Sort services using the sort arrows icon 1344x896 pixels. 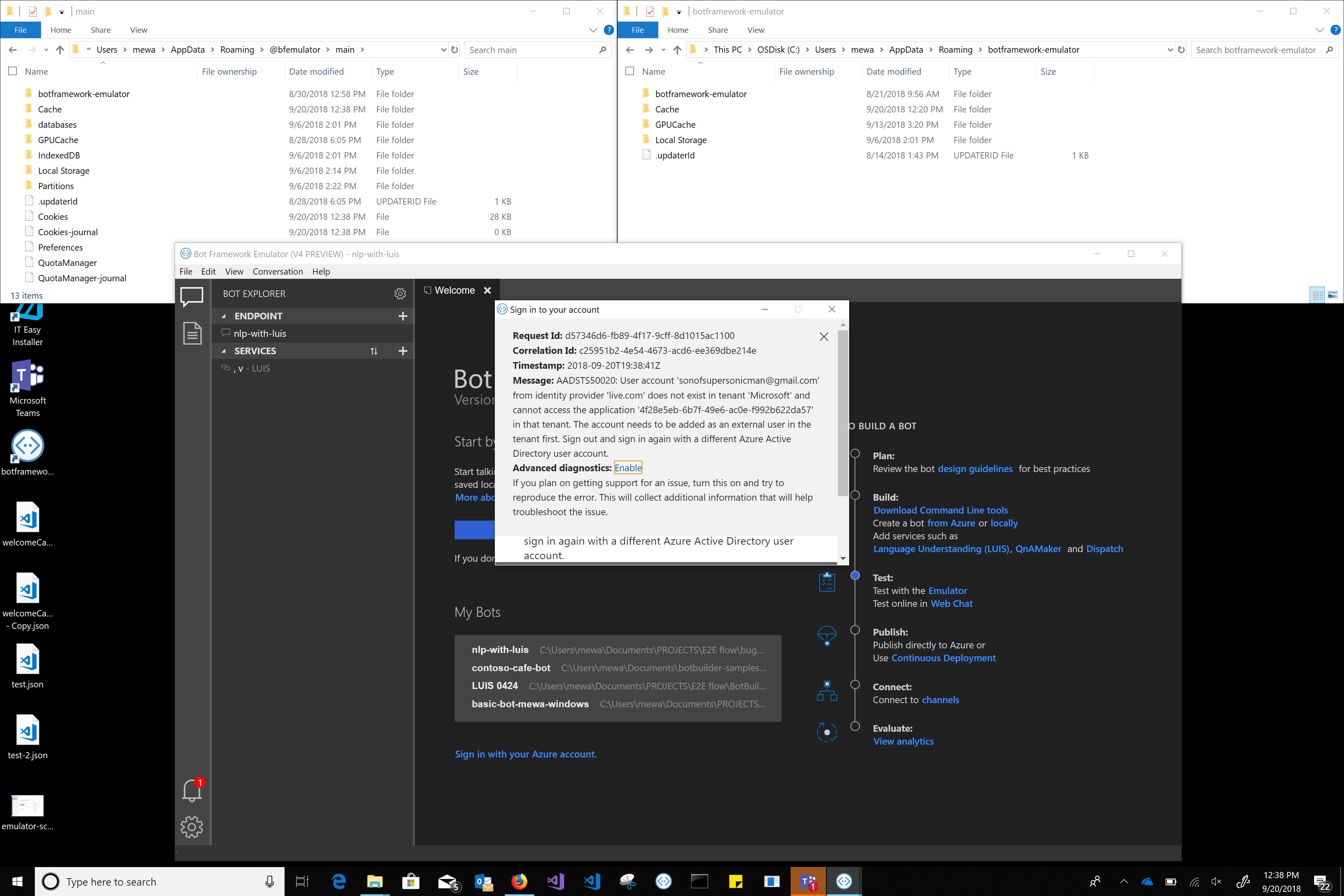coord(374,351)
